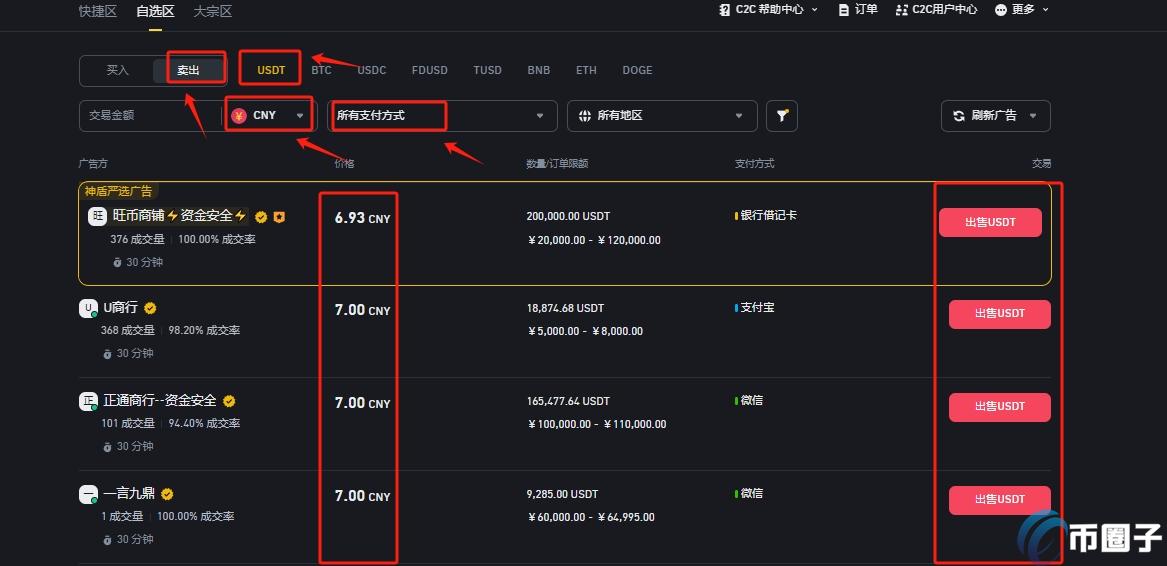Open the advertisement filter funnel icon
The image size is (1167, 566).
[x=781, y=115]
